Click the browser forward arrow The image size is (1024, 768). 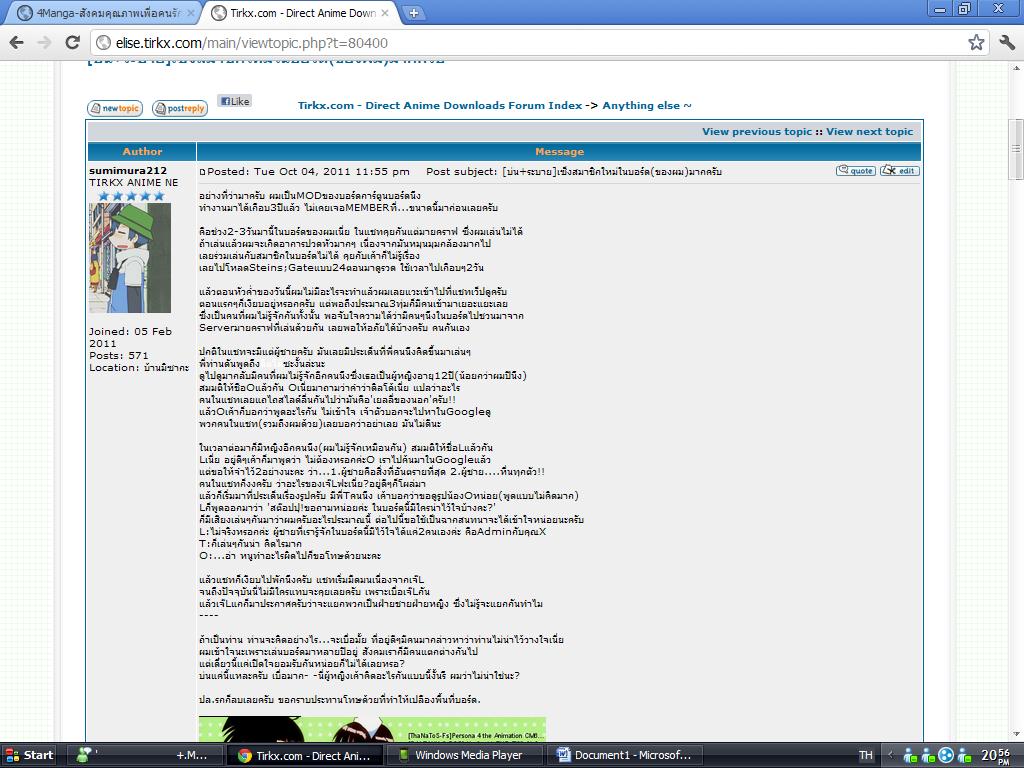pos(44,43)
